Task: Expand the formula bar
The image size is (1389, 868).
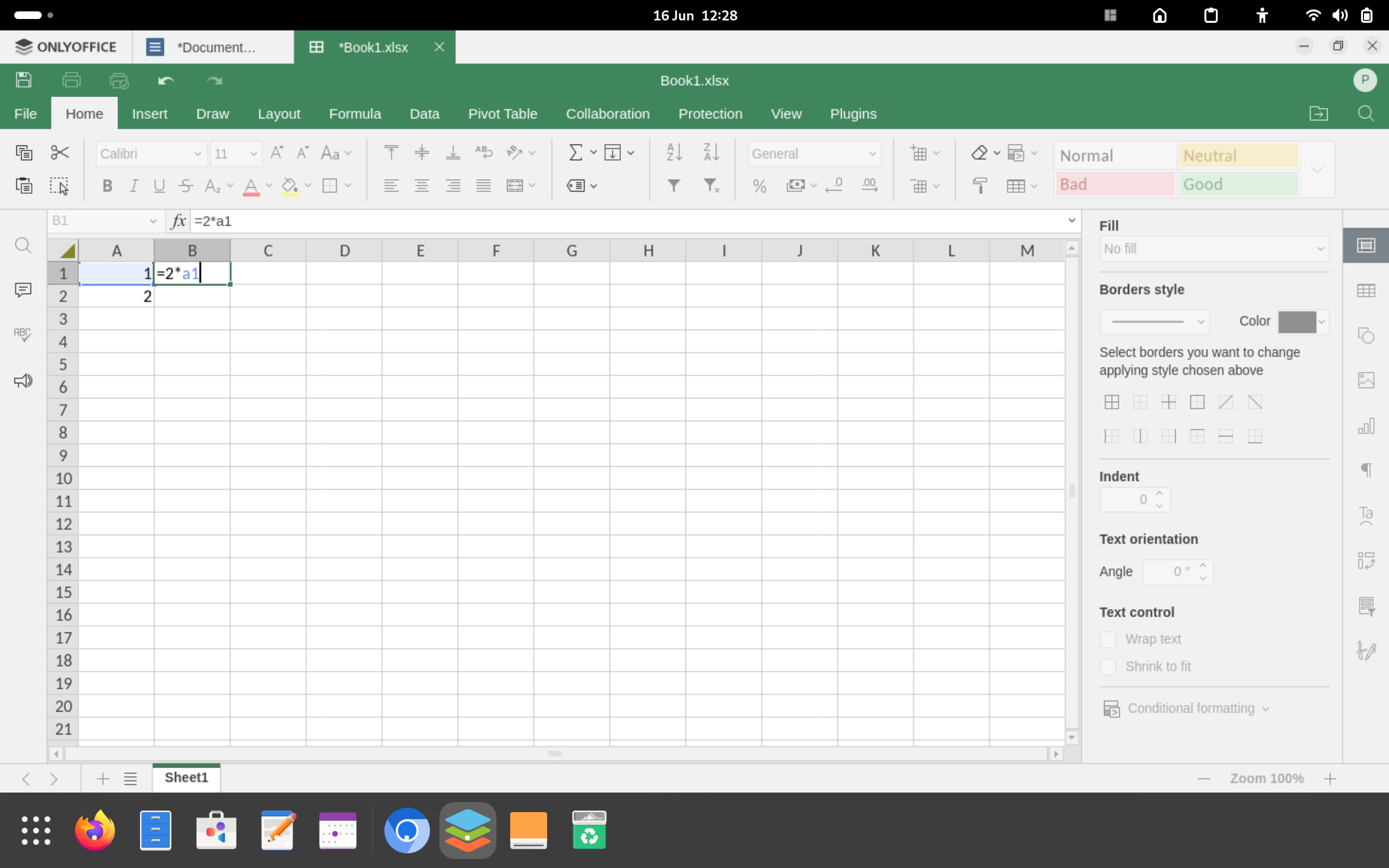Action: pyautogui.click(x=1071, y=220)
